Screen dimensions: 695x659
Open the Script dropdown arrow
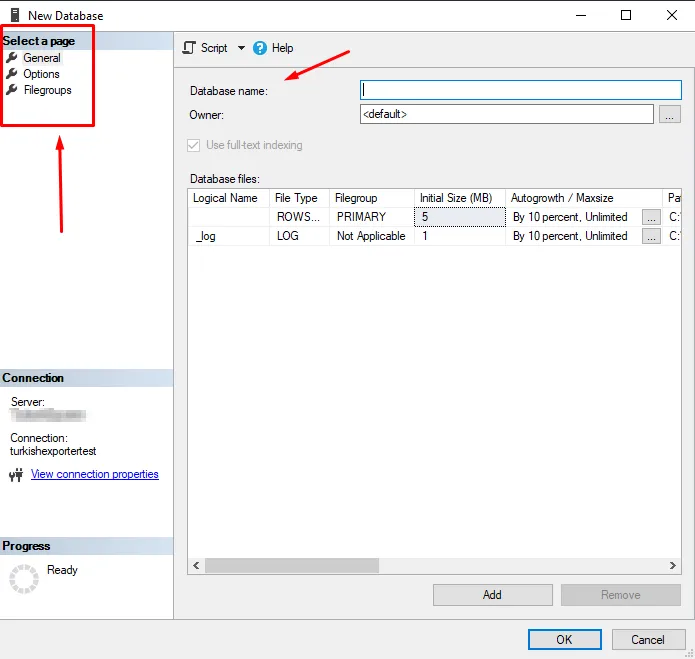(x=241, y=48)
